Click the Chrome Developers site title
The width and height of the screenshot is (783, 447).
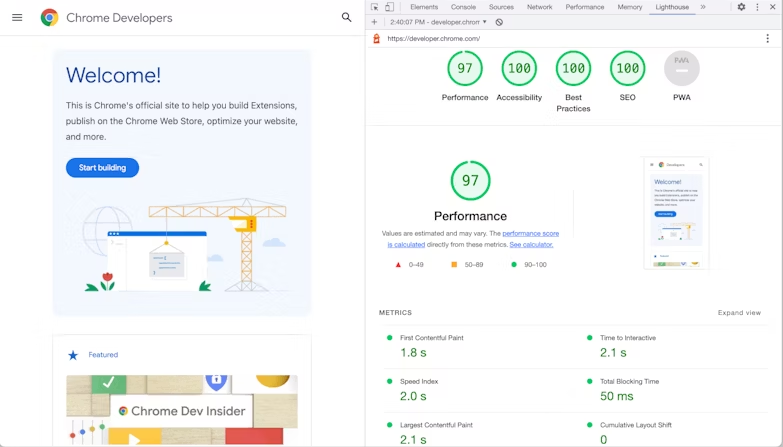click(119, 17)
